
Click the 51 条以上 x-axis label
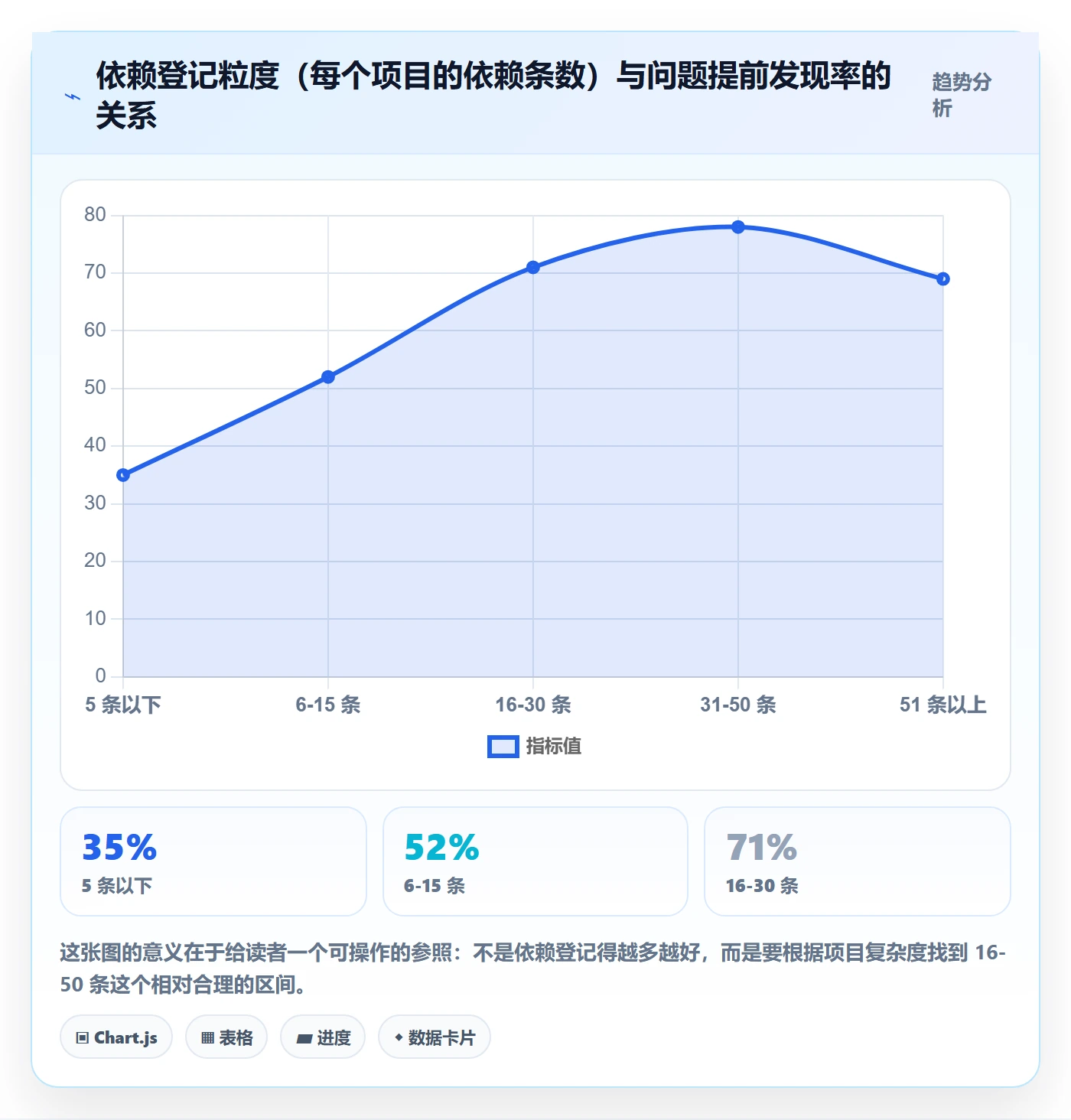click(943, 705)
